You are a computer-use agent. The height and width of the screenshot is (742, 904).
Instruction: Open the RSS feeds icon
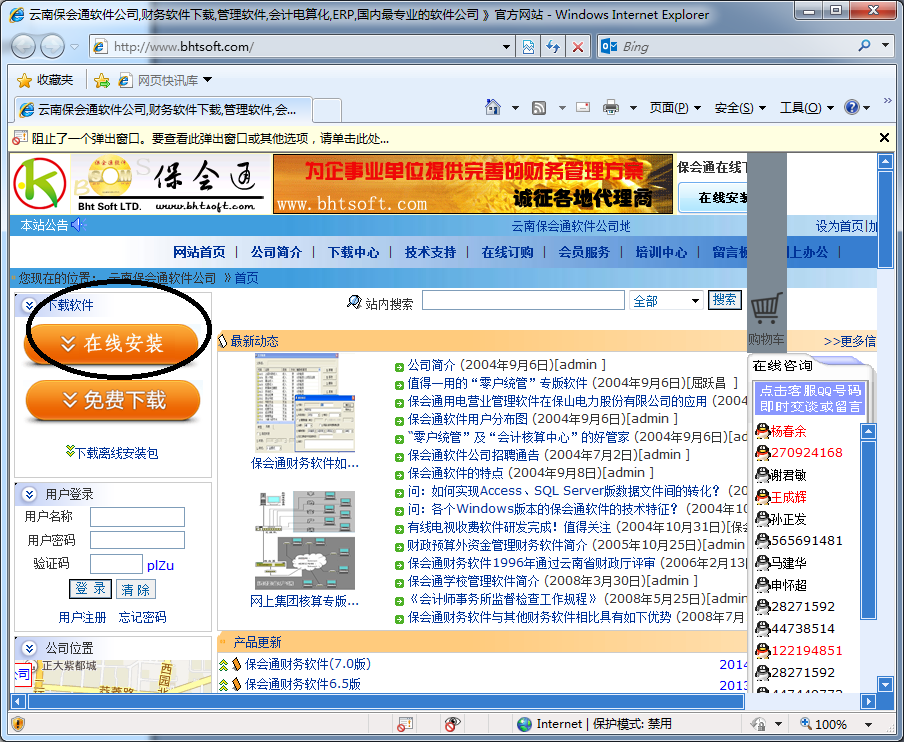[537, 106]
